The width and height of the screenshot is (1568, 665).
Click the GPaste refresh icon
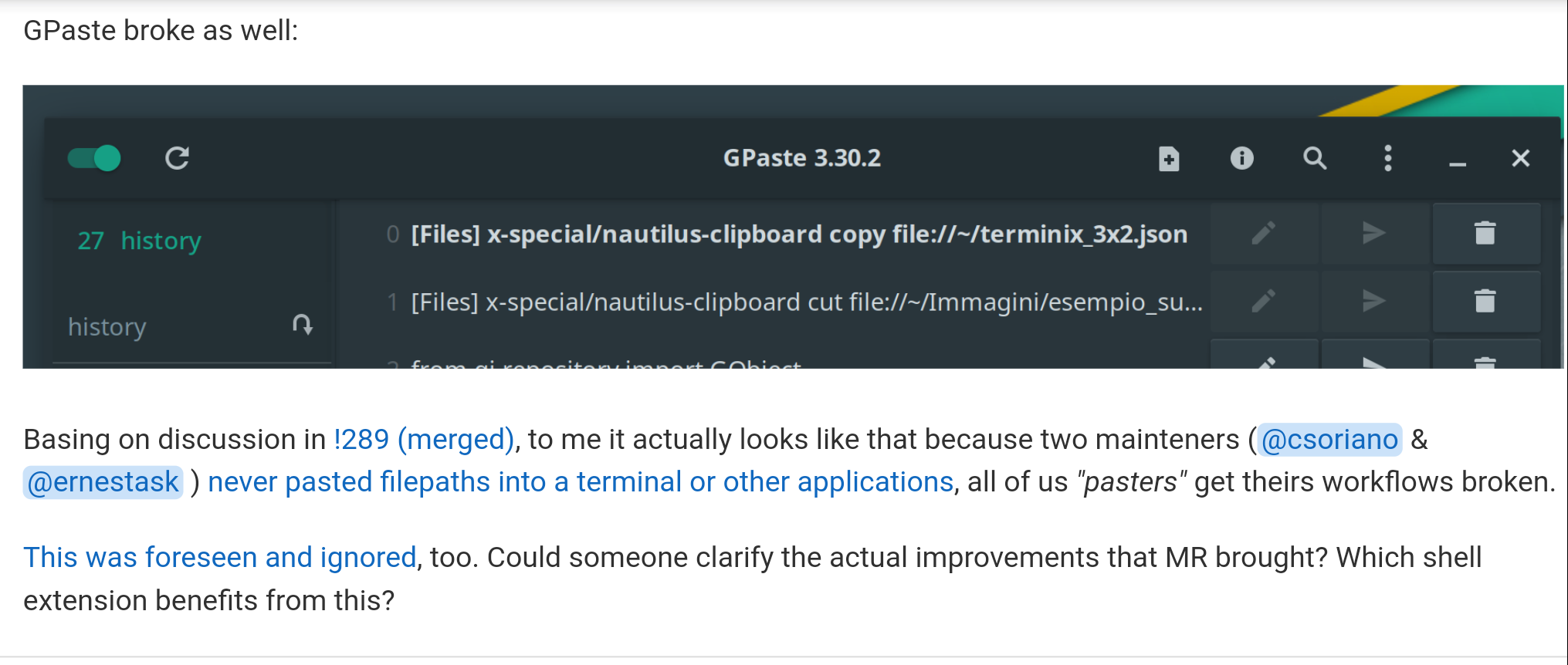coord(178,158)
